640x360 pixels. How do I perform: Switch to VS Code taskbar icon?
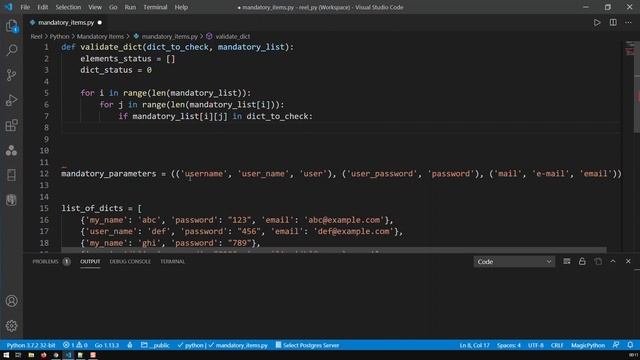coord(68,355)
